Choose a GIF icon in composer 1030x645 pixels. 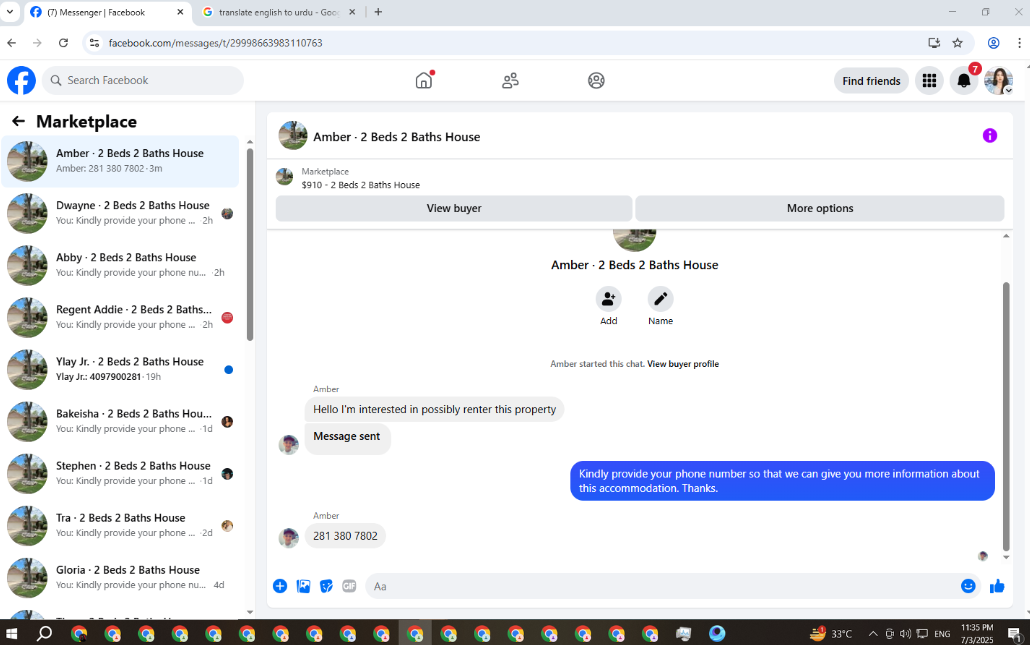click(349, 586)
